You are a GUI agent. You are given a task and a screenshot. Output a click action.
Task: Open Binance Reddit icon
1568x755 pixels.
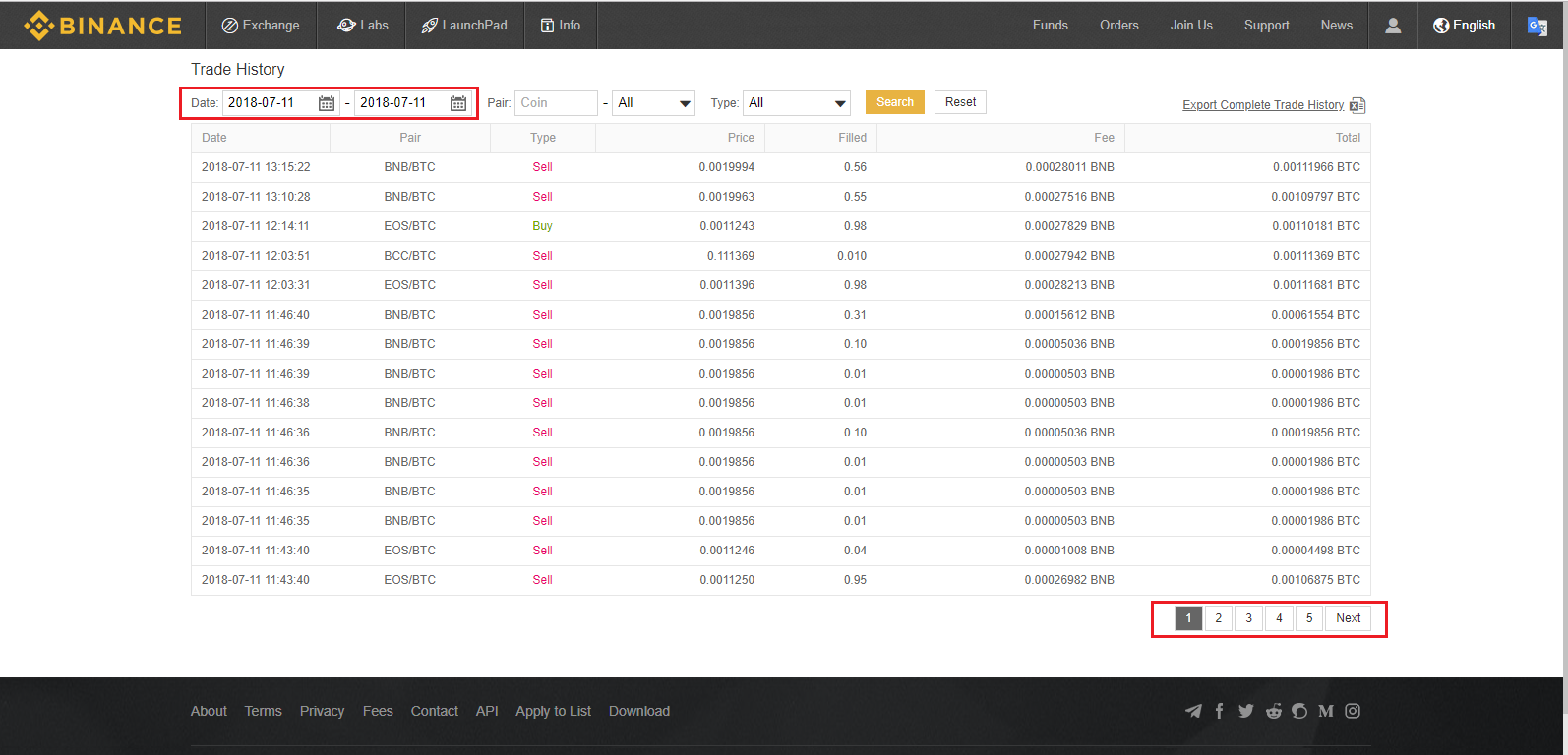point(1274,711)
